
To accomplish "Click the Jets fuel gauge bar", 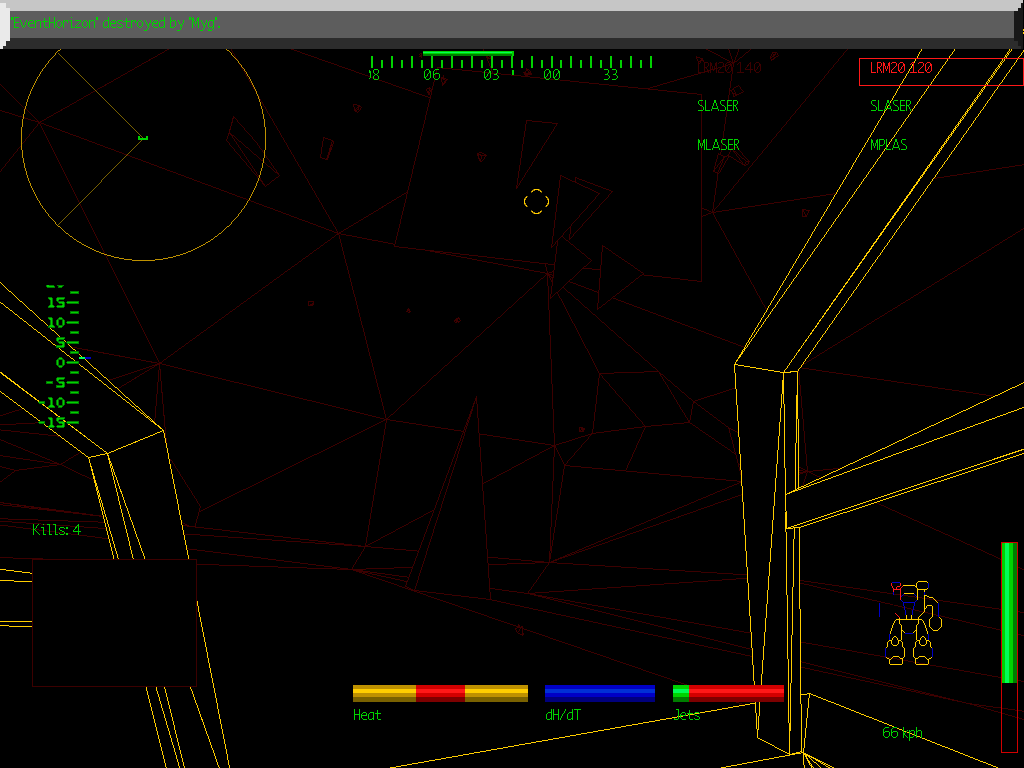I will 728,693.
